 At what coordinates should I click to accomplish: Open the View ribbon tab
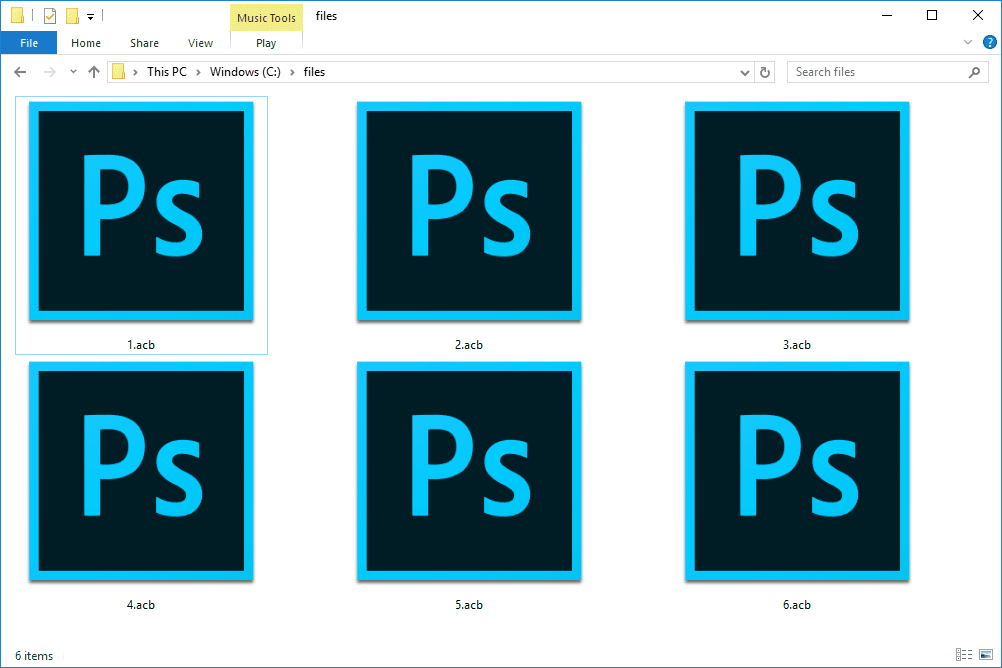click(x=200, y=43)
